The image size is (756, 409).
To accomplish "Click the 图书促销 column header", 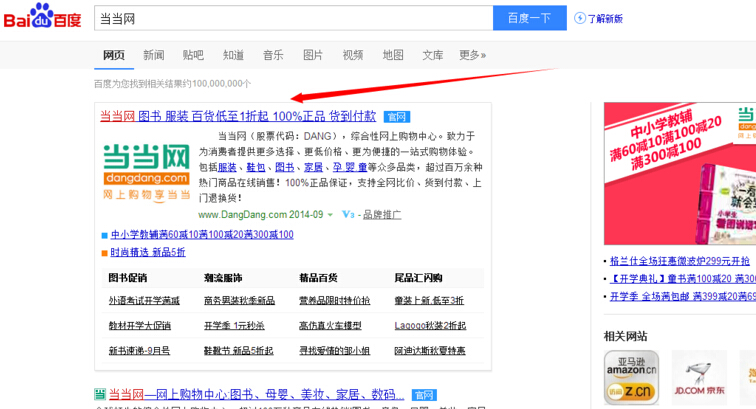I will tap(128, 278).
